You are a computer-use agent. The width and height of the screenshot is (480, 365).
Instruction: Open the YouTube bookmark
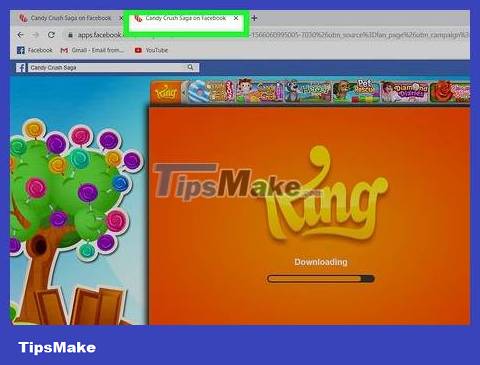coord(151,50)
